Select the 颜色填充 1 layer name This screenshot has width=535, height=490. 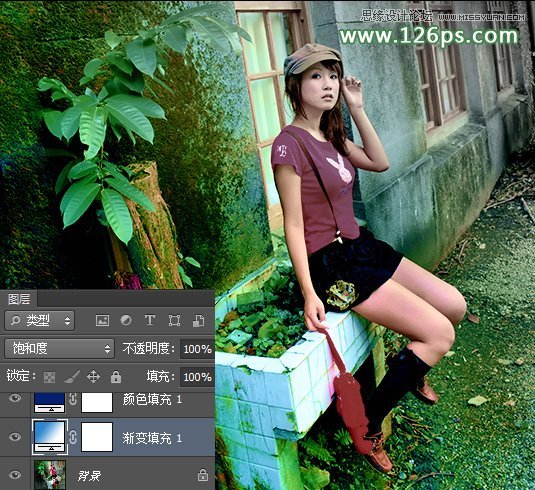pos(152,400)
